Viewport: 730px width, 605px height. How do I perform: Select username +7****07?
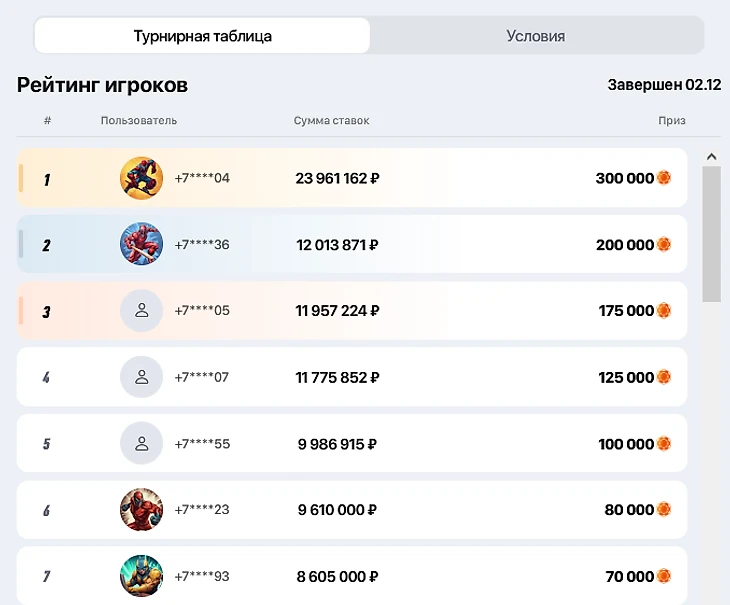(202, 377)
